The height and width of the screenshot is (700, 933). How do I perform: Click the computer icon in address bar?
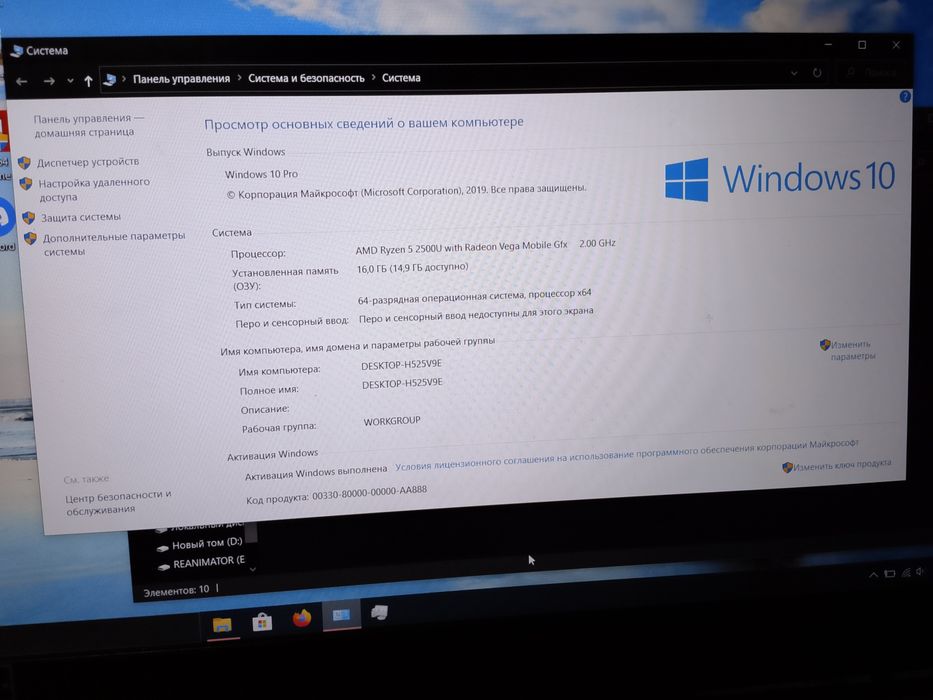tap(109, 79)
